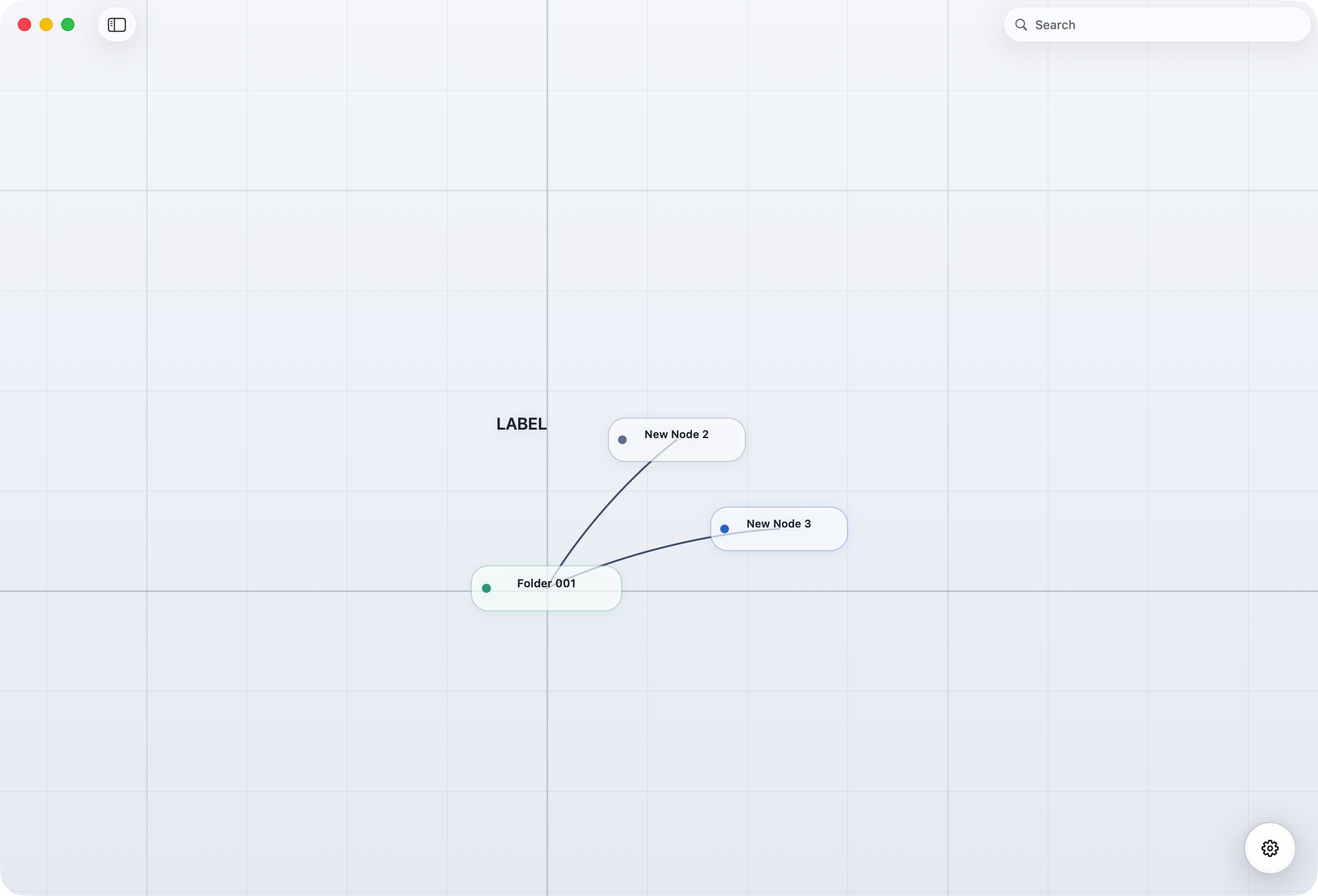Click the gray dot on New Node 2
The image size is (1318, 896).
pos(622,440)
